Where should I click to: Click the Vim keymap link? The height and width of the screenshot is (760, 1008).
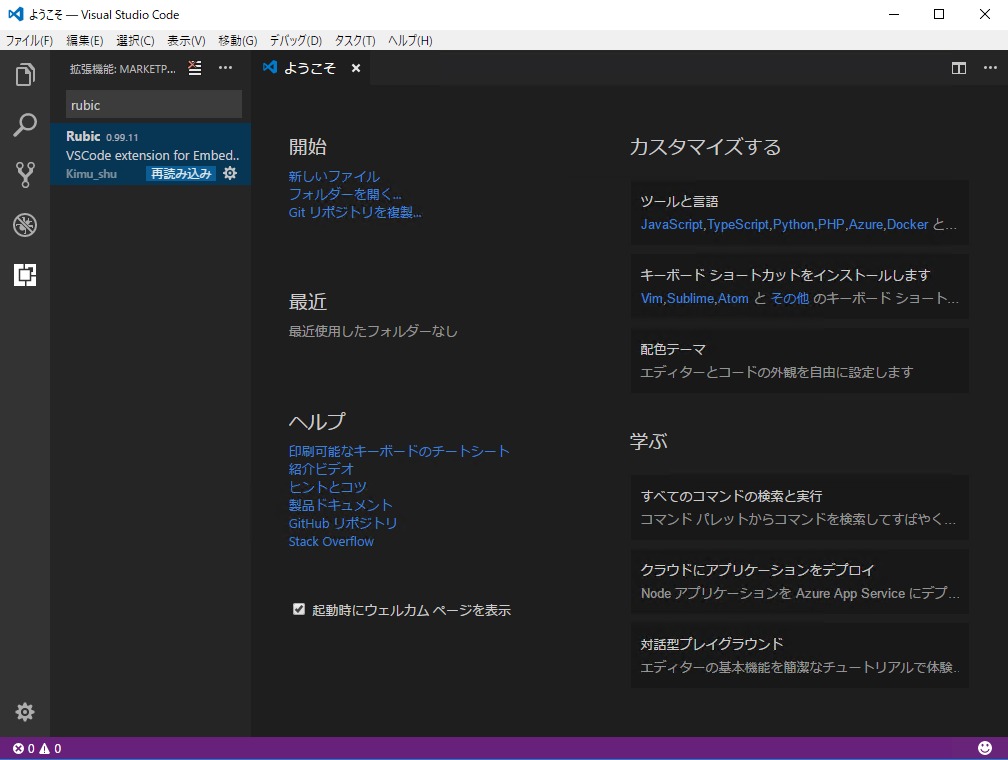652,298
